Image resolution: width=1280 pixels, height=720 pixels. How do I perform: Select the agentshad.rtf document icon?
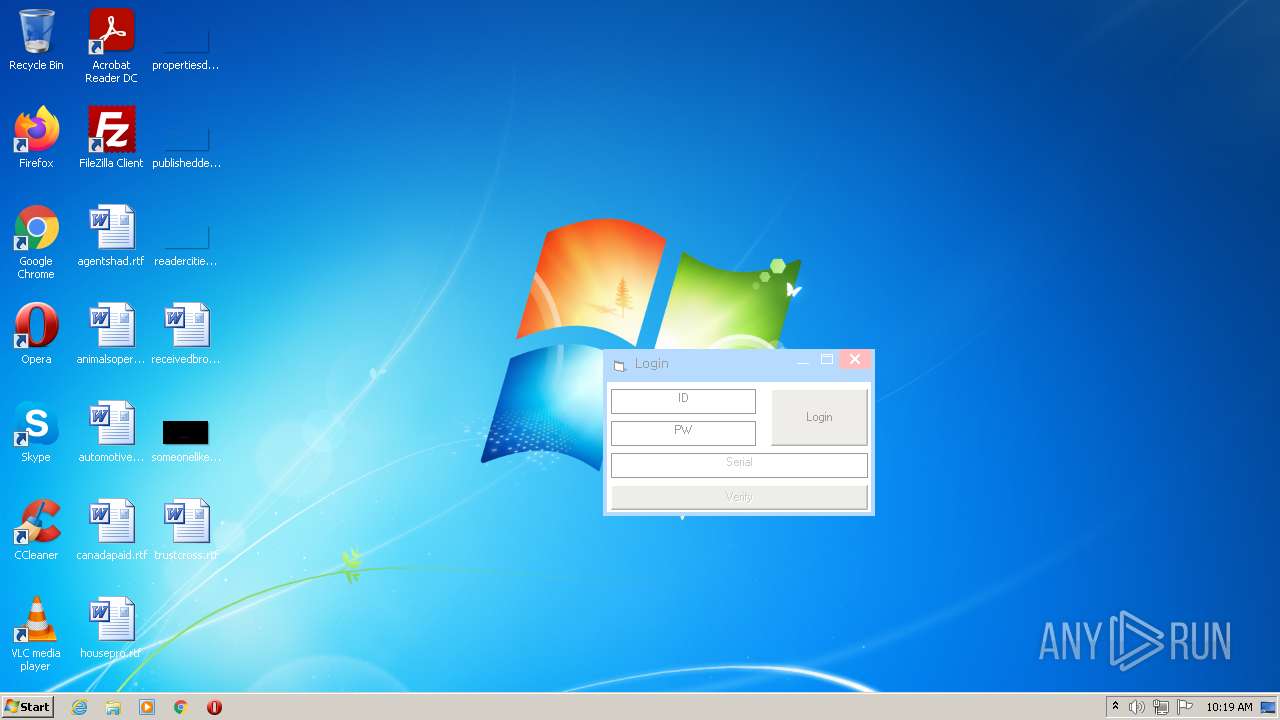point(111,236)
